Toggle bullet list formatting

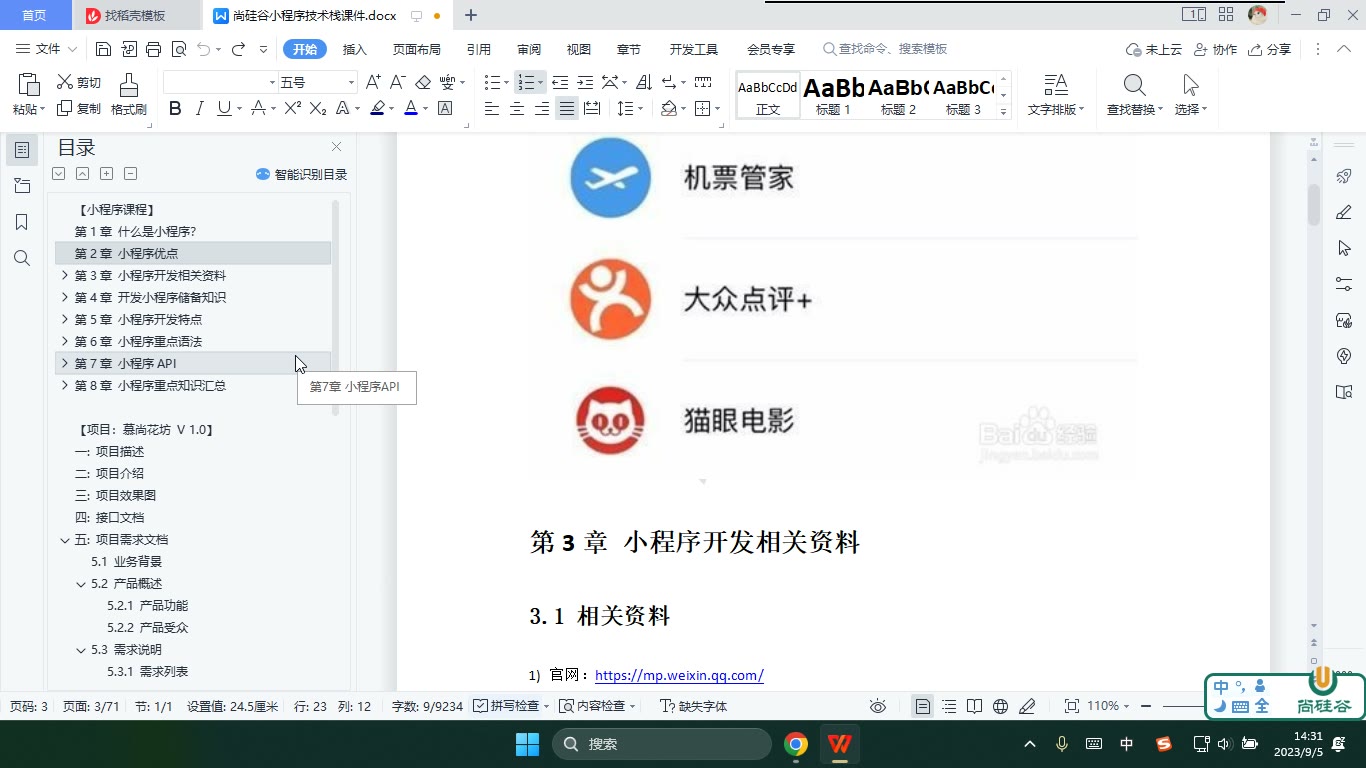pyautogui.click(x=492, y=82)
